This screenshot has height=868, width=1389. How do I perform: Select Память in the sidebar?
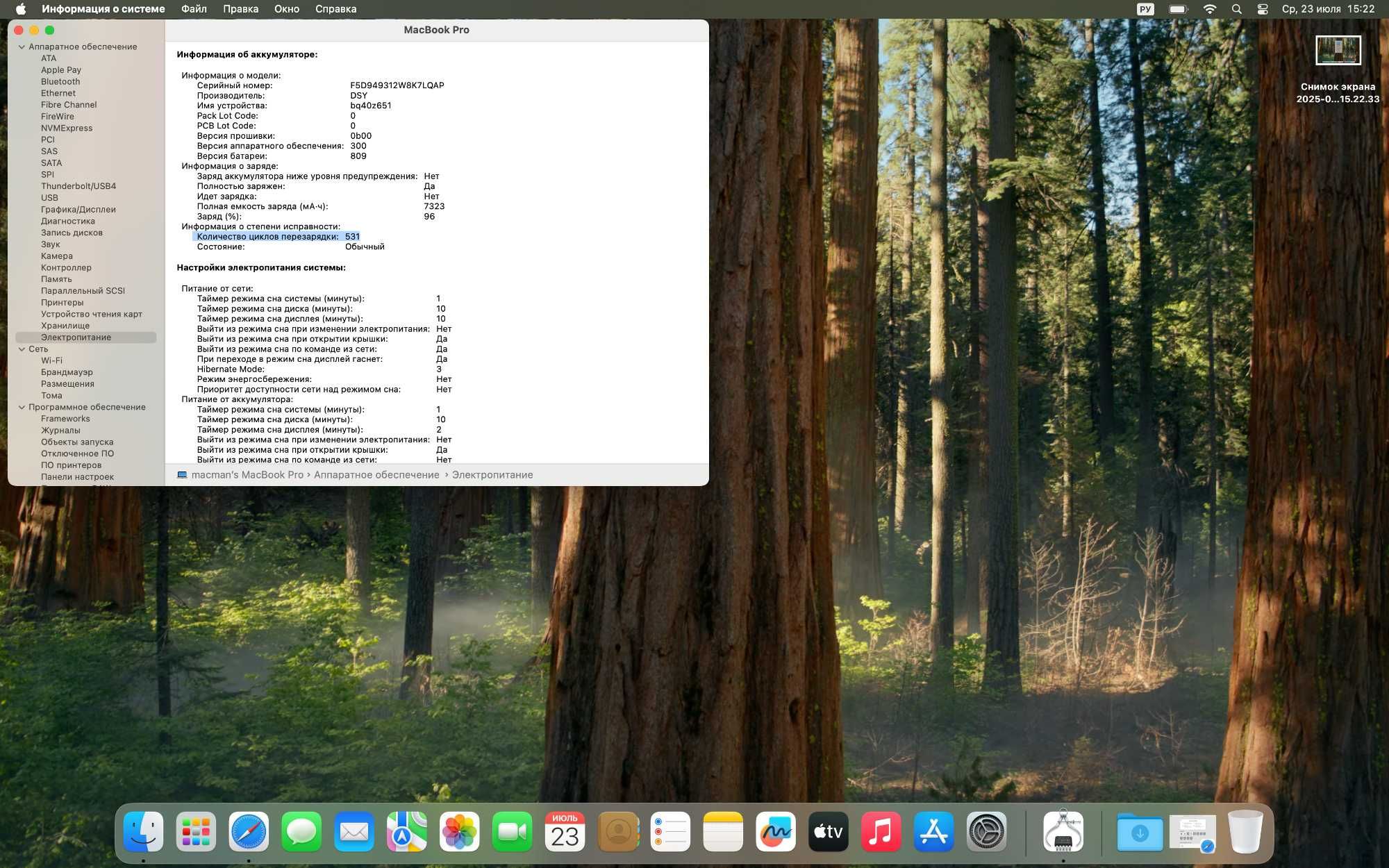[56, 279]
